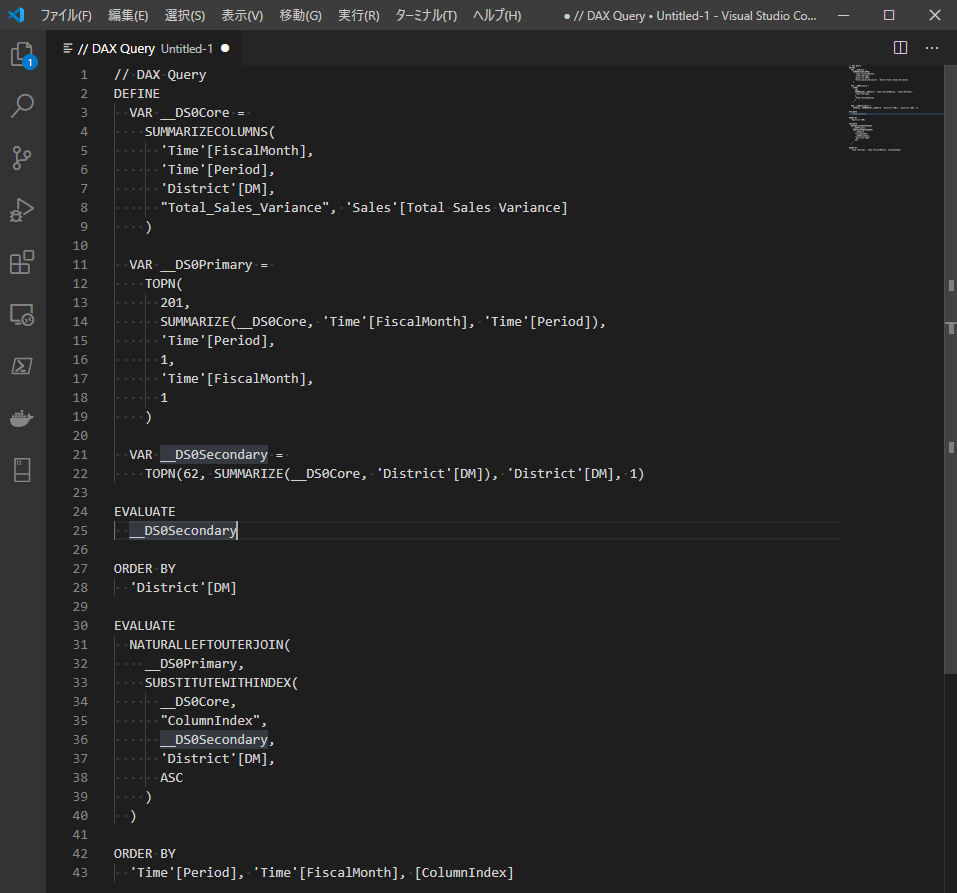Click // DAX Query comment on line 1
Viewport: 957px width, 893px height.
[160, 74]
